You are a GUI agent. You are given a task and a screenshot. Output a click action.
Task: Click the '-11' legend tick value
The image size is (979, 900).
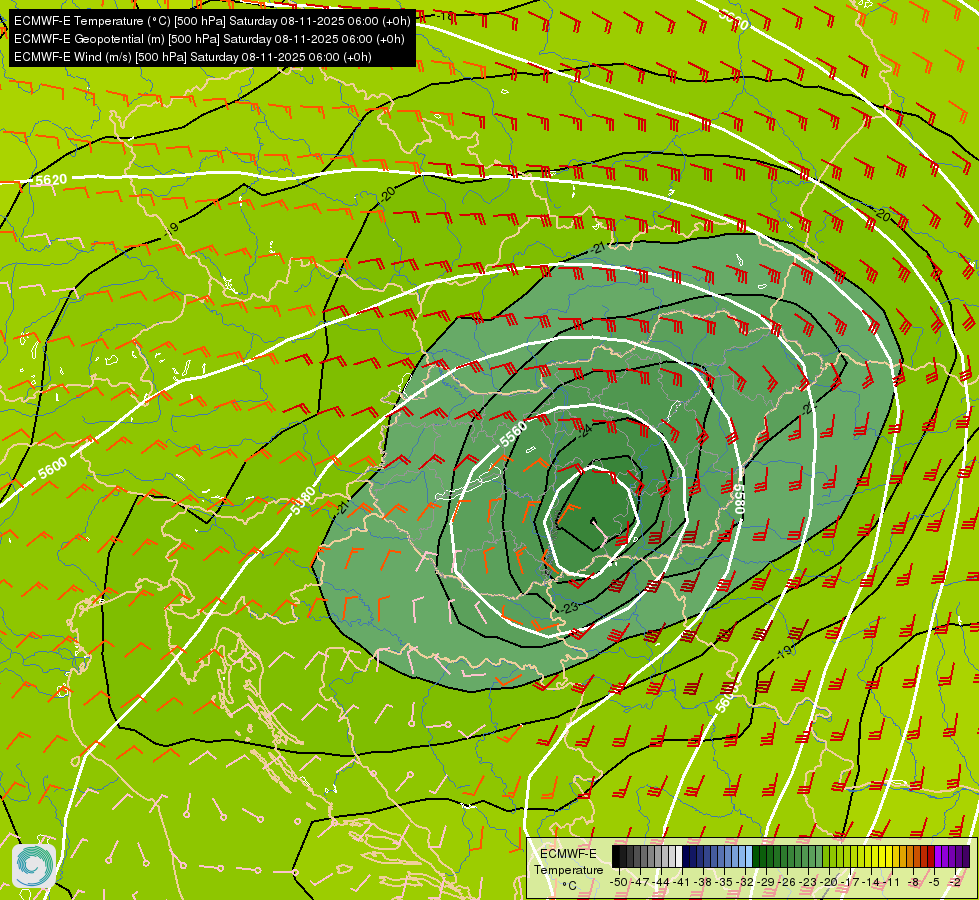[892, 882]
